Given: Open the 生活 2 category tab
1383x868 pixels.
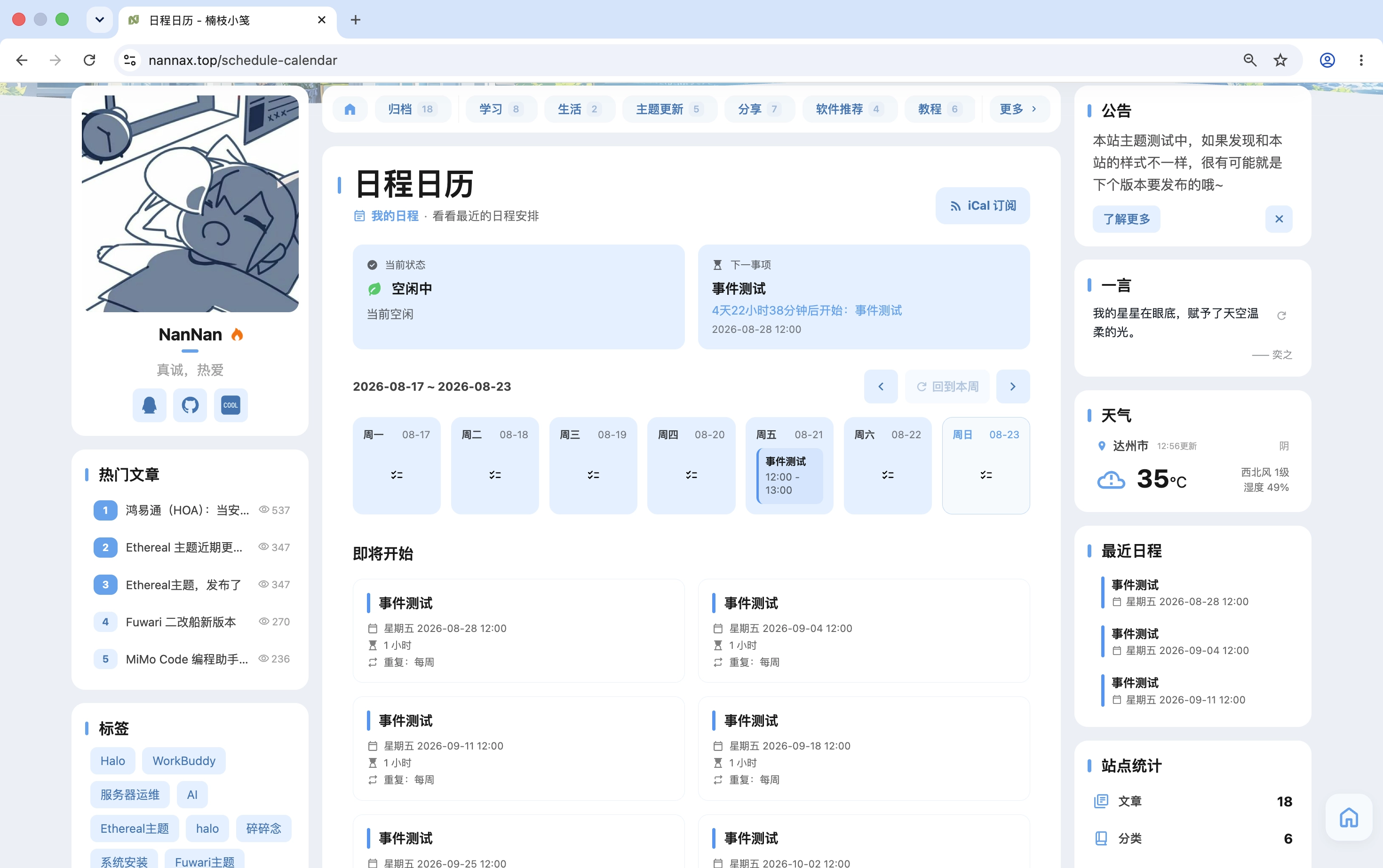Looking at the screenshot, I should tap(580, 109).
